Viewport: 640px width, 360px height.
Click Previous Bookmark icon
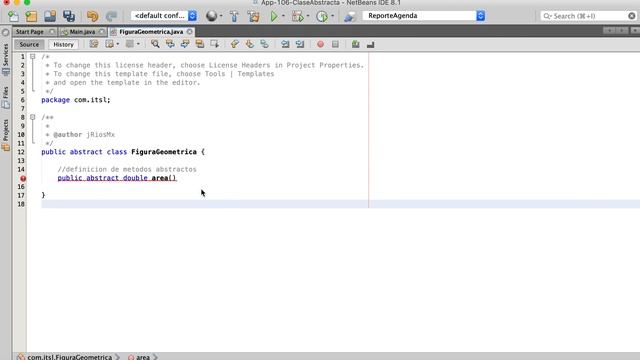pyautogui.click(x=235, y=44)
